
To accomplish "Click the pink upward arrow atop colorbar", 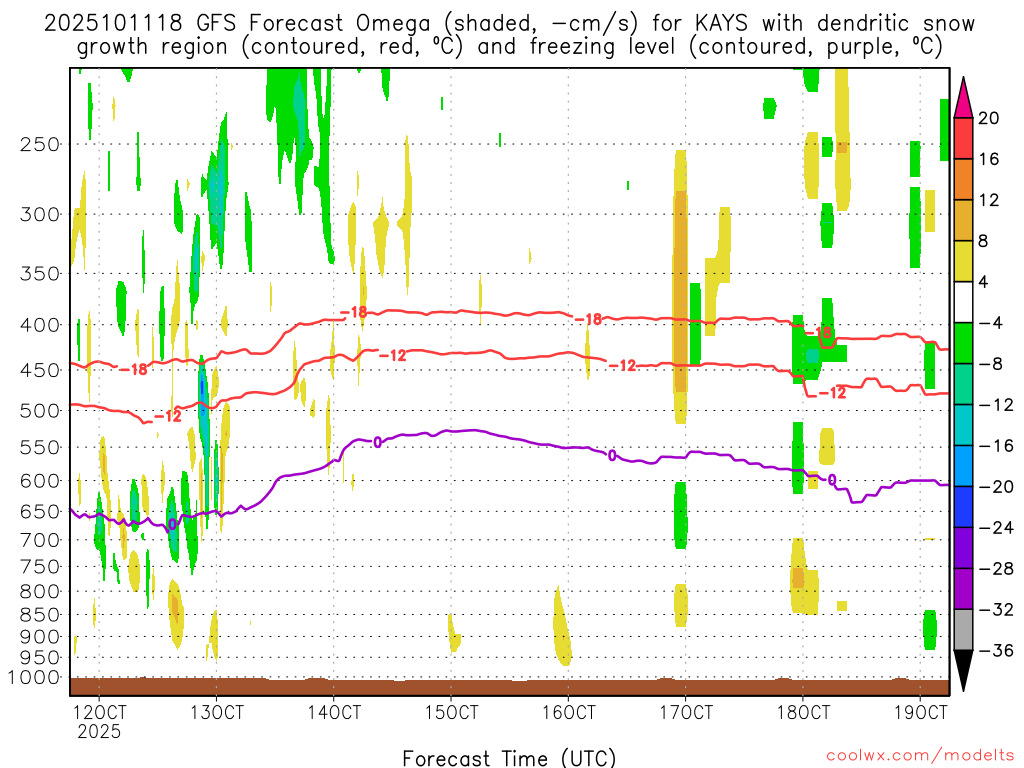I will coord(963,97).
